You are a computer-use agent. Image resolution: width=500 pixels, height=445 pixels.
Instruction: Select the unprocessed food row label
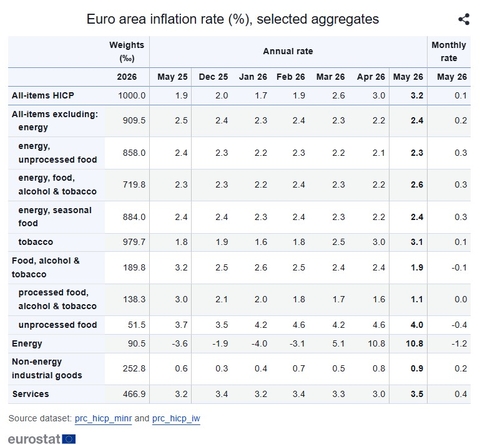(x=58, y=325)
